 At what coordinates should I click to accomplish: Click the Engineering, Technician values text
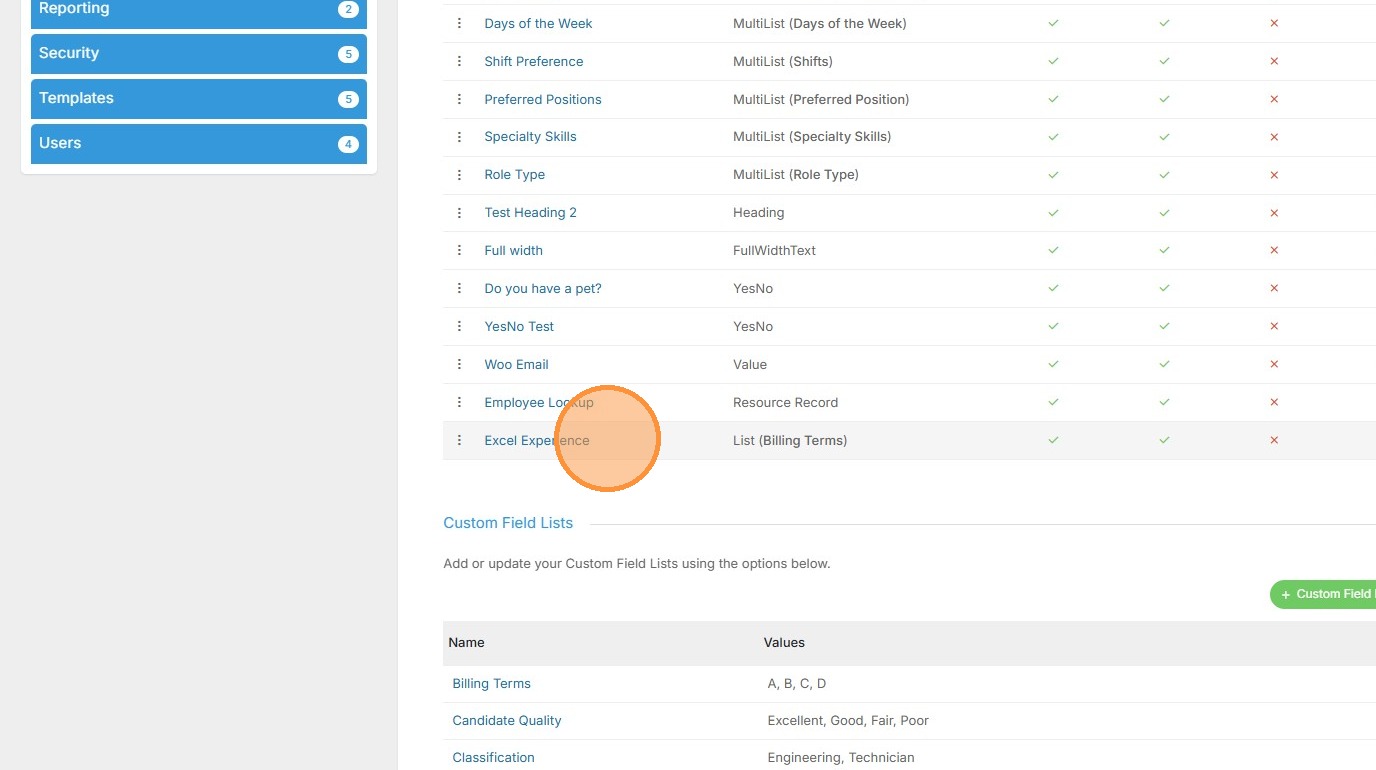[841, 758]
